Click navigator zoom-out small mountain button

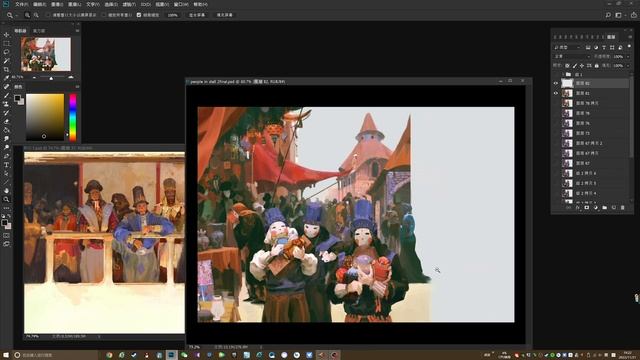34,77
